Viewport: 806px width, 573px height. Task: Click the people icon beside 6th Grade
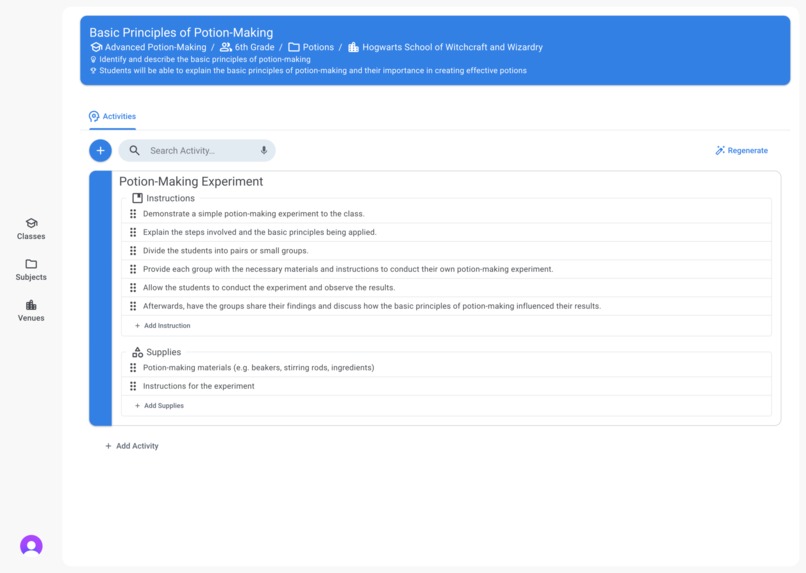coord(226,47)
